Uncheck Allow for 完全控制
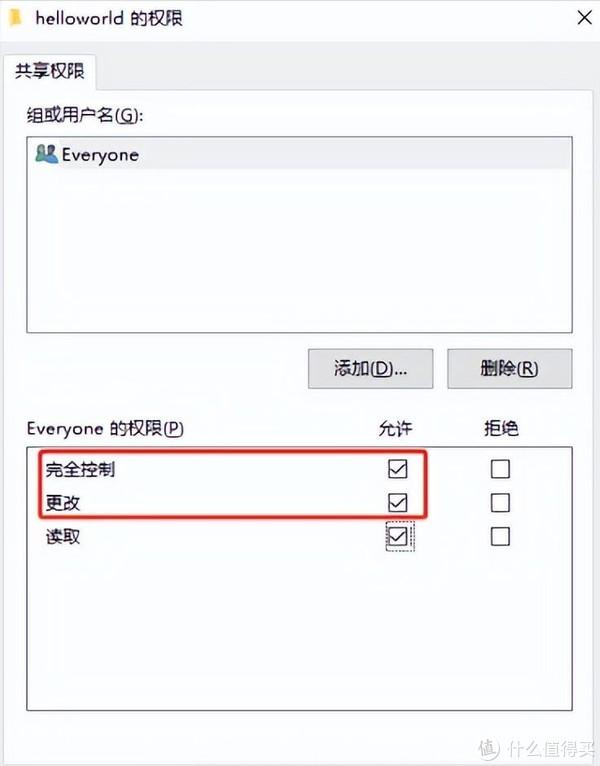 click(x=397, y=468)
